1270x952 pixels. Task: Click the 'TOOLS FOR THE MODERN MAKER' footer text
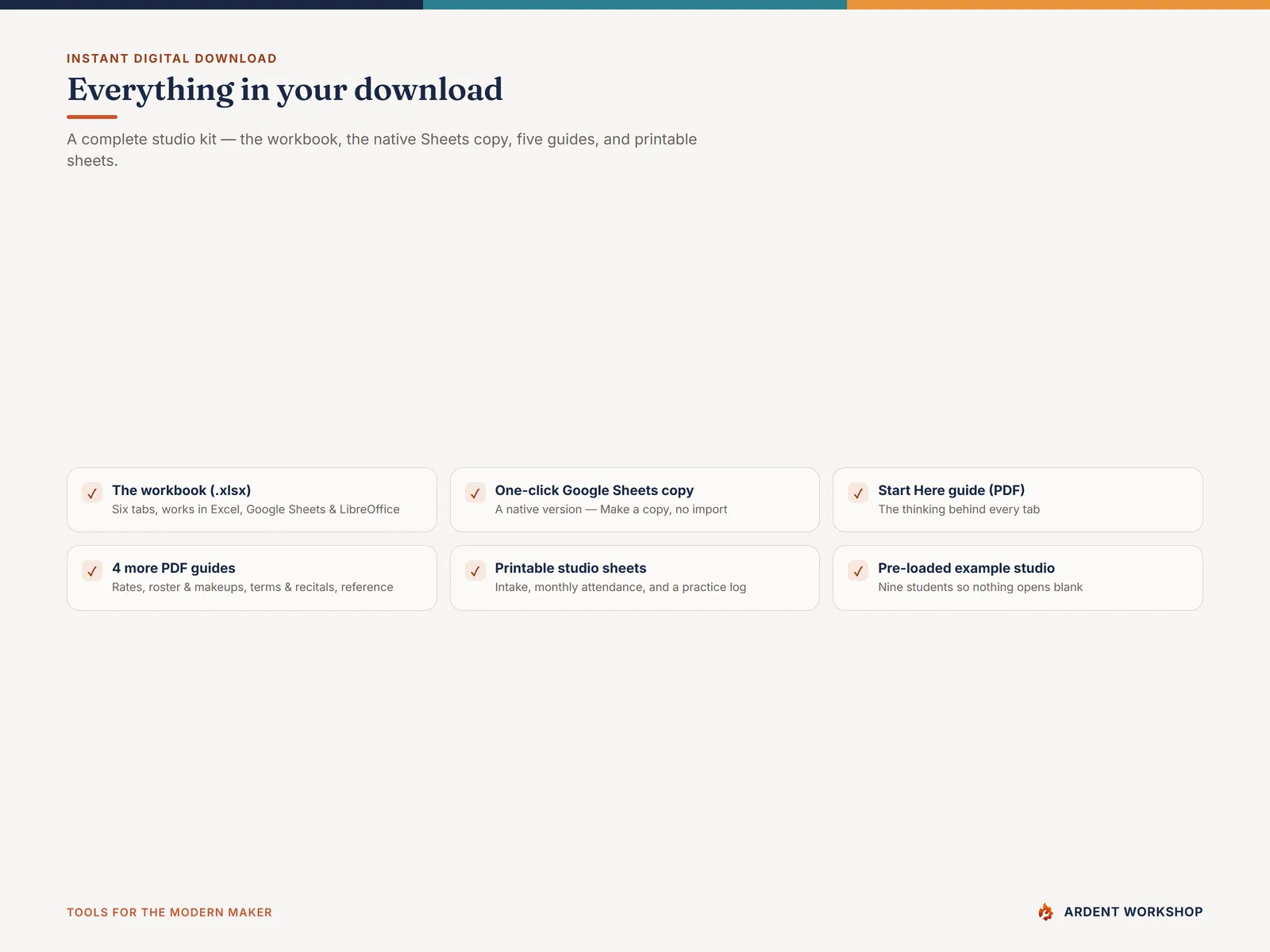pyautogui.click(x=169, y=912)
